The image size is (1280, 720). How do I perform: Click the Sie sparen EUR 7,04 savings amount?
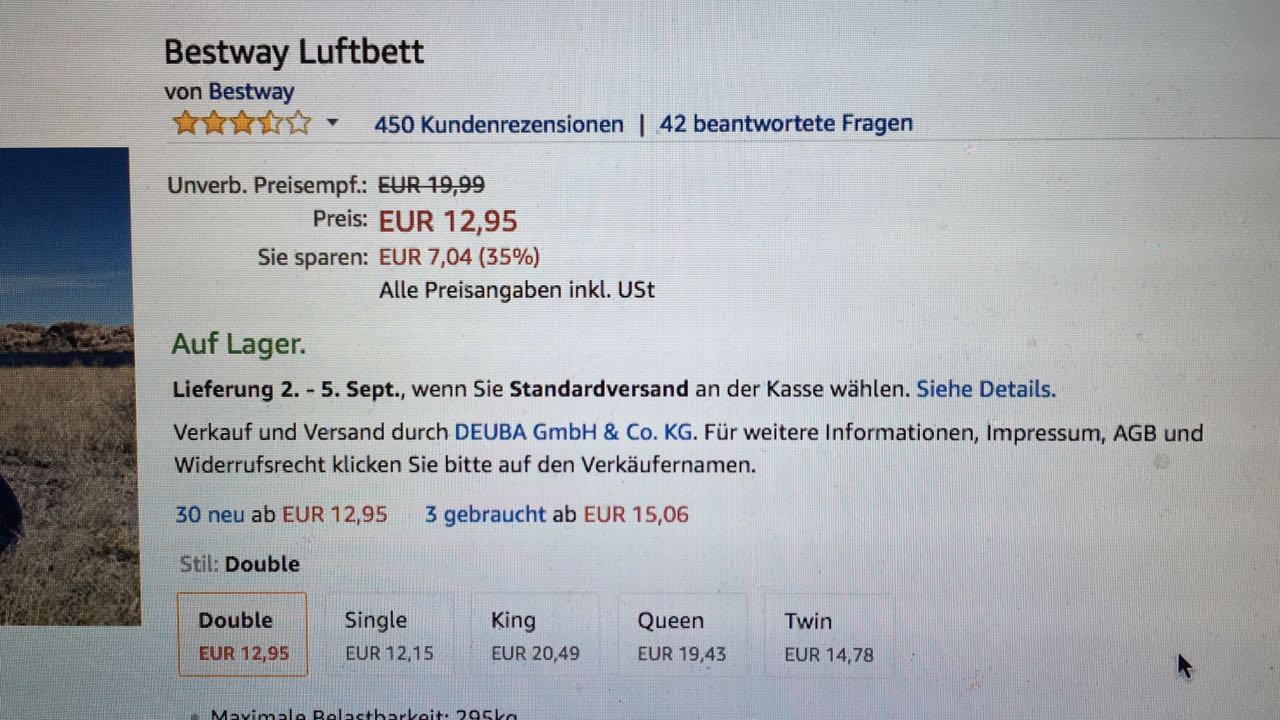459,258
